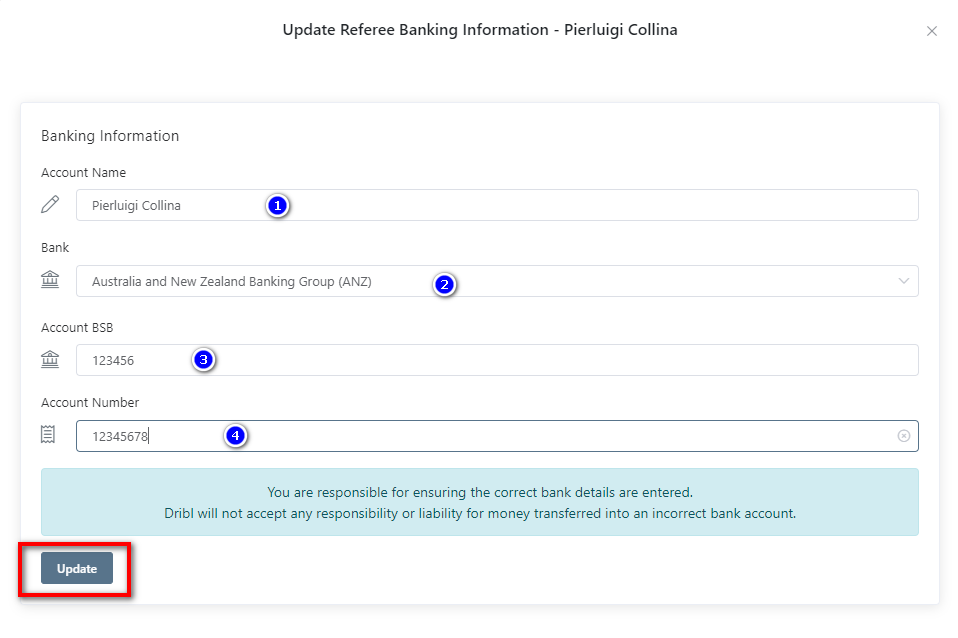Click the blue step 3 marker
Screen dimensions: 958x638
coord(204,360)
